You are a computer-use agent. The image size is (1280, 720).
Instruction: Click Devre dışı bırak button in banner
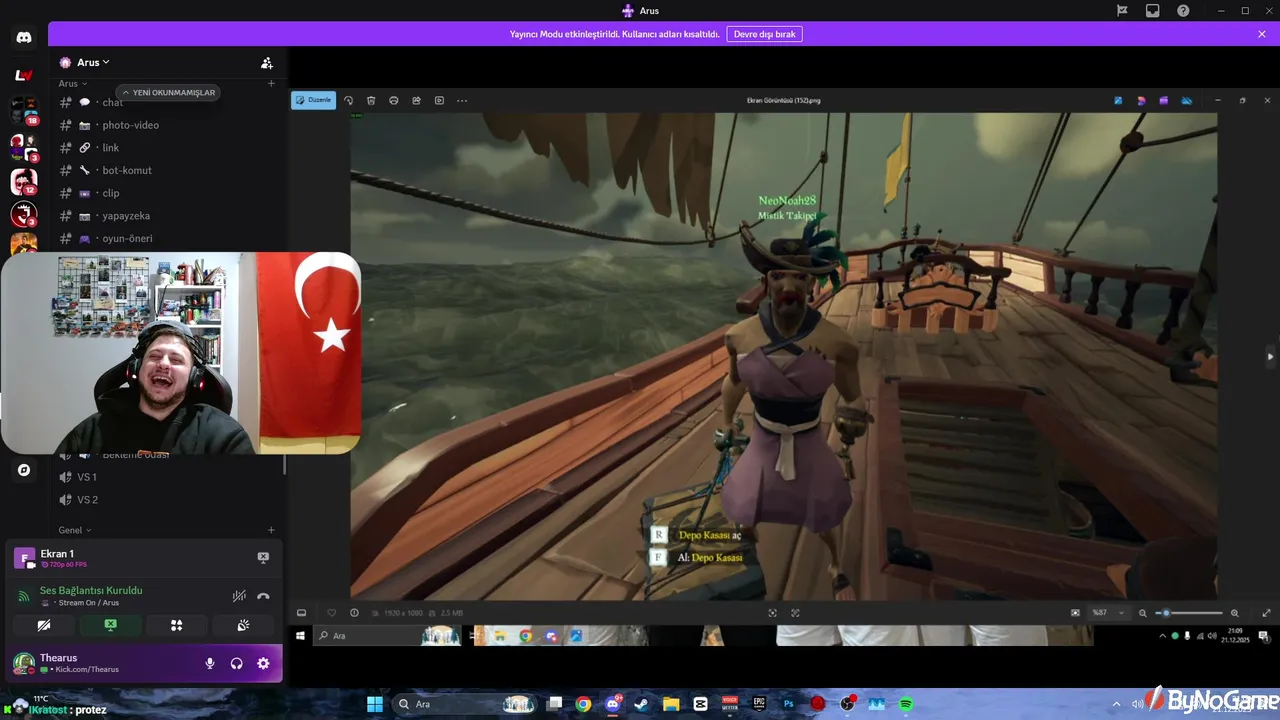764,34
